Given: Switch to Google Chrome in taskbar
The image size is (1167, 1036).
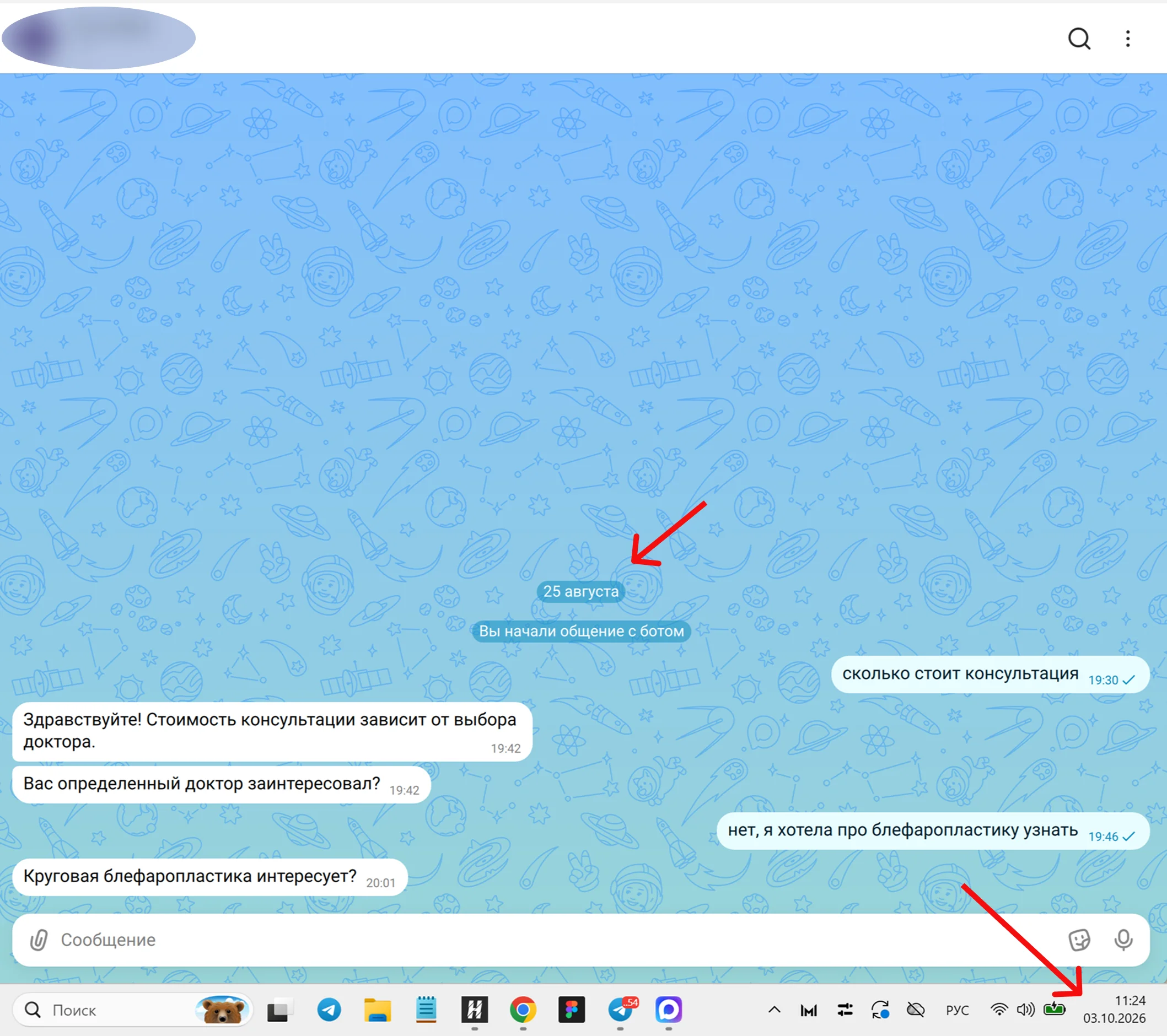Looking at the screenshot, I should 523,1010.
